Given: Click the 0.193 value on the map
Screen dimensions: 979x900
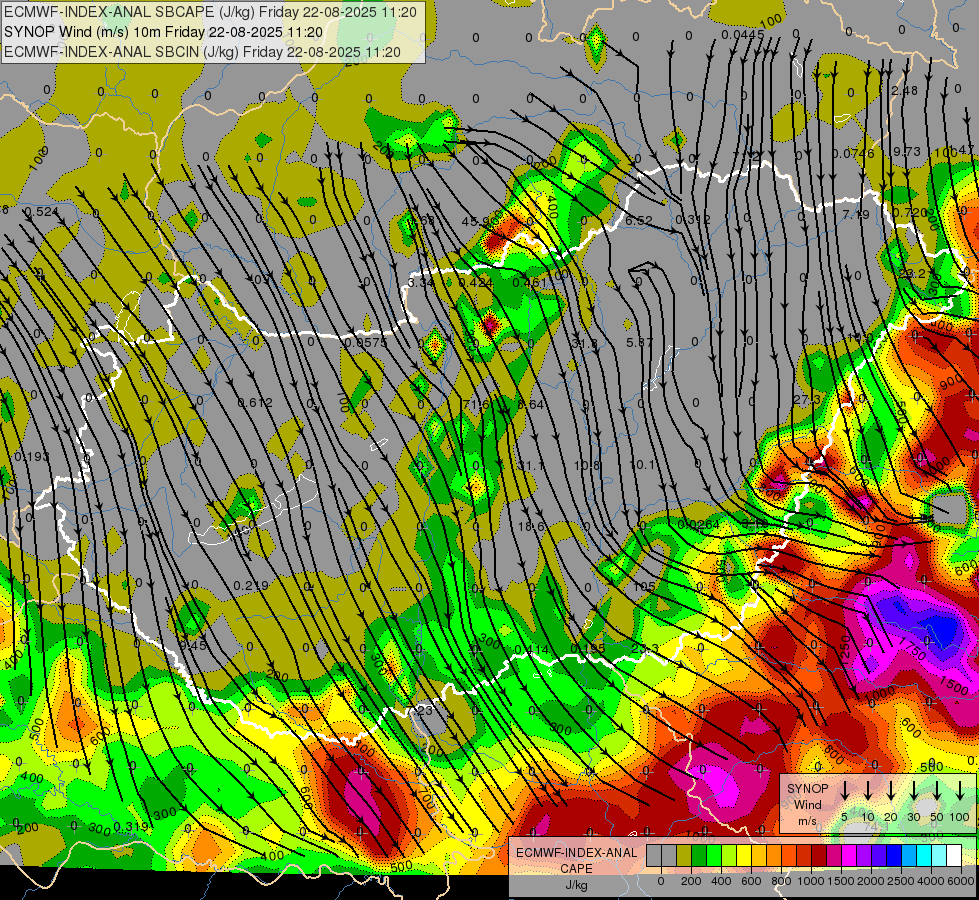Looking at the screenshot, I should coord(31,457).
